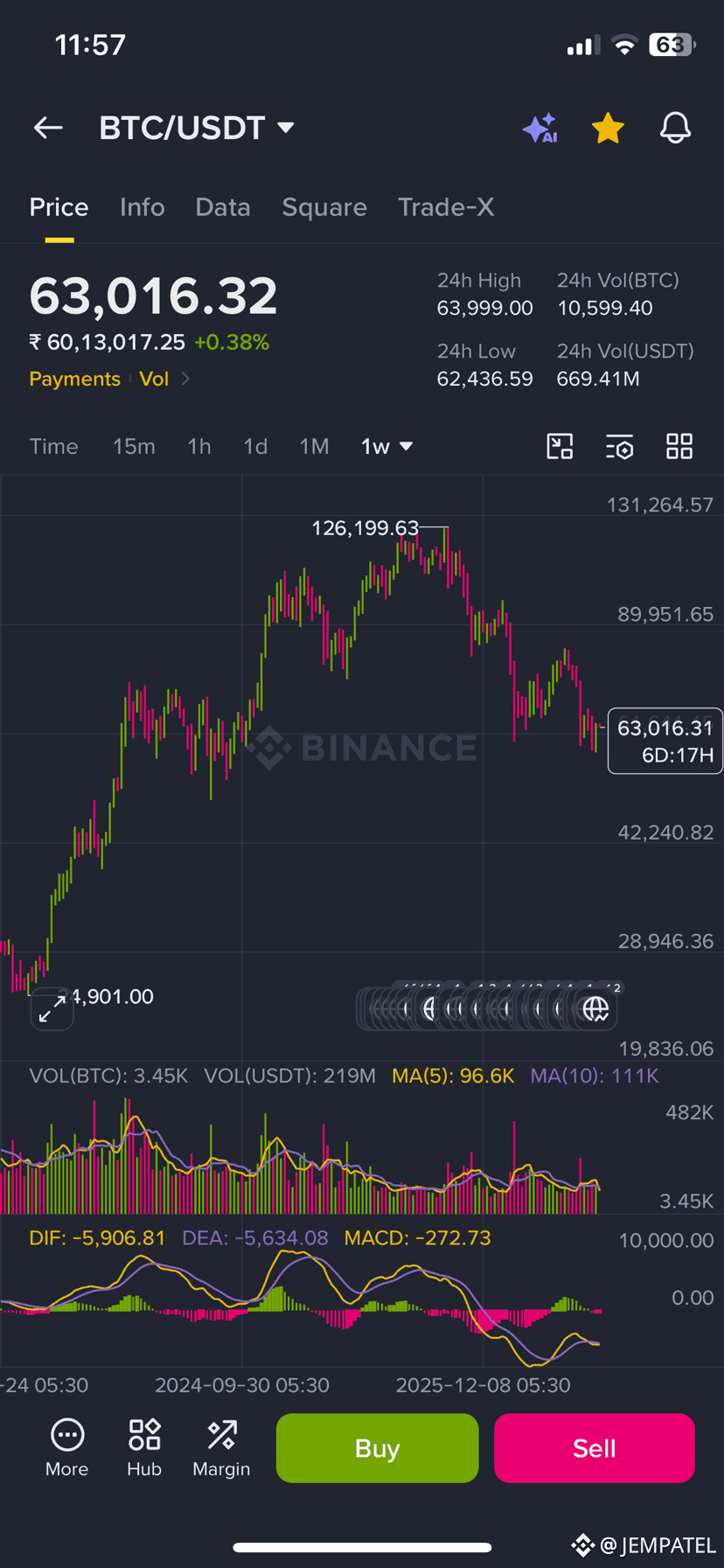Tap the 24h High value 63,999.00
This screenshot has height=1568, width=724.
point(485,308)
